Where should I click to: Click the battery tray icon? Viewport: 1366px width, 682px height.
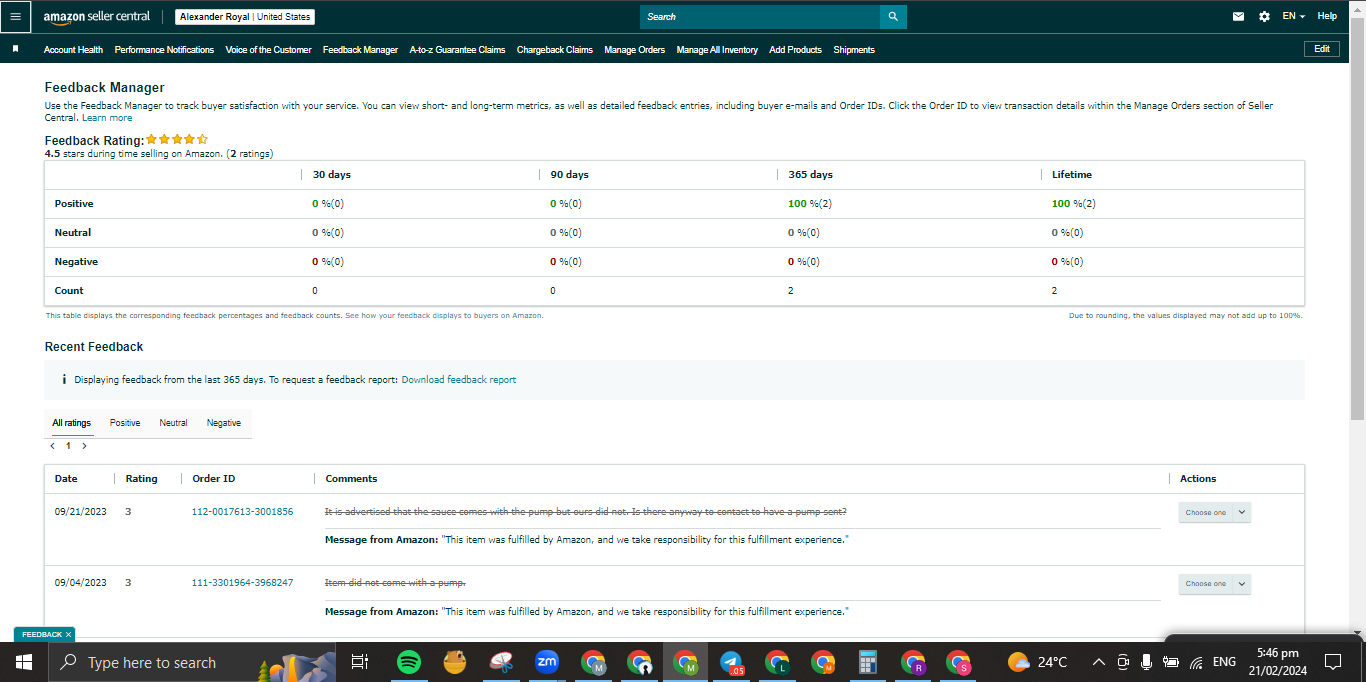click(1170, 662)
